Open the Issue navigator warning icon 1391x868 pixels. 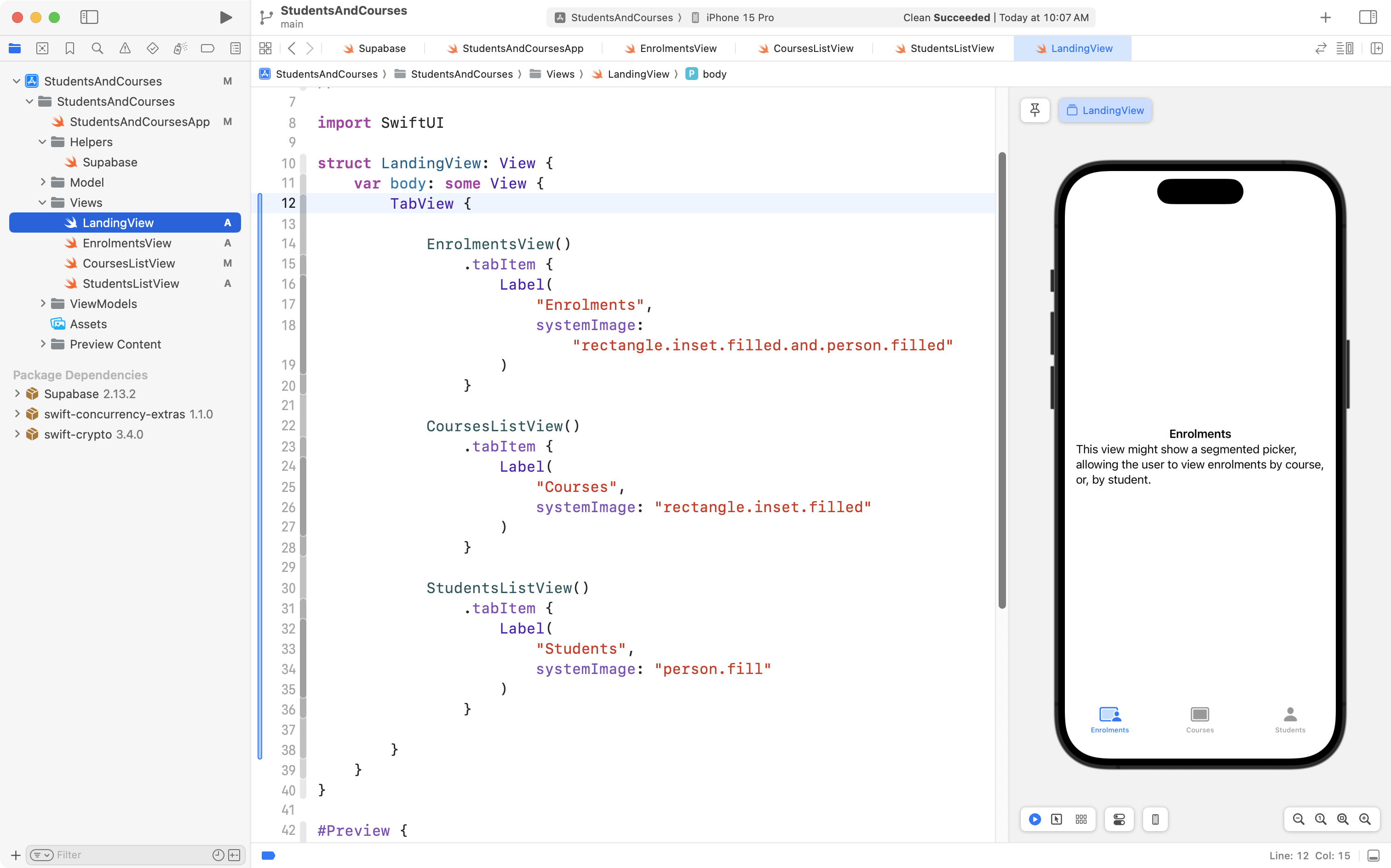(125, 48)
